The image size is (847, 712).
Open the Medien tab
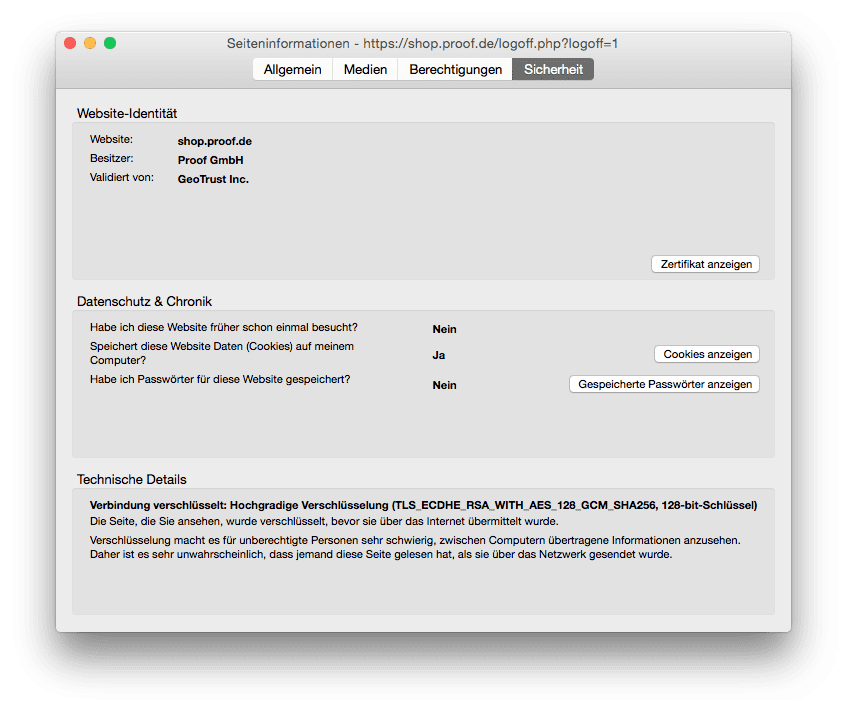pos(365,70)
